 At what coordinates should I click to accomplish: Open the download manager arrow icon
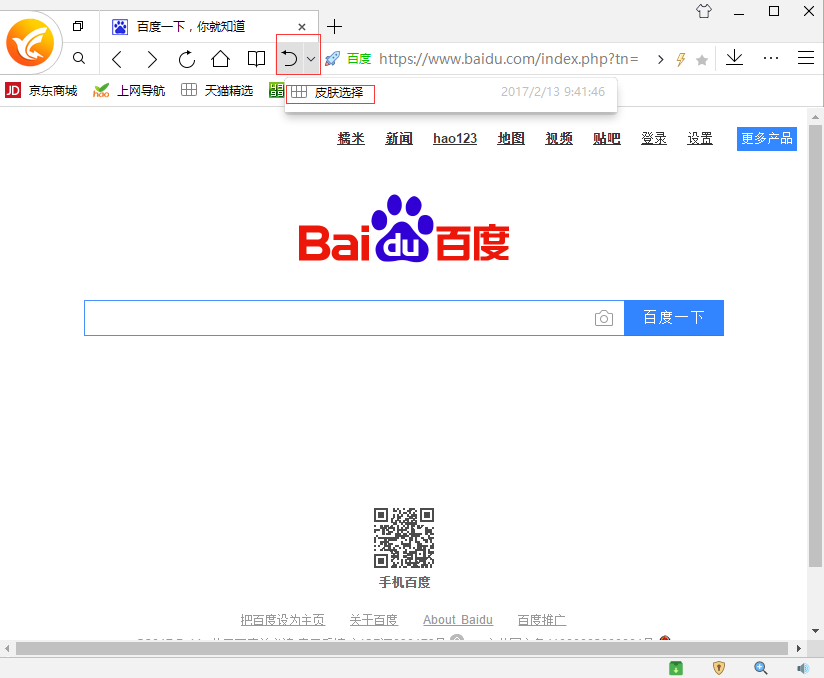[734, 58]
